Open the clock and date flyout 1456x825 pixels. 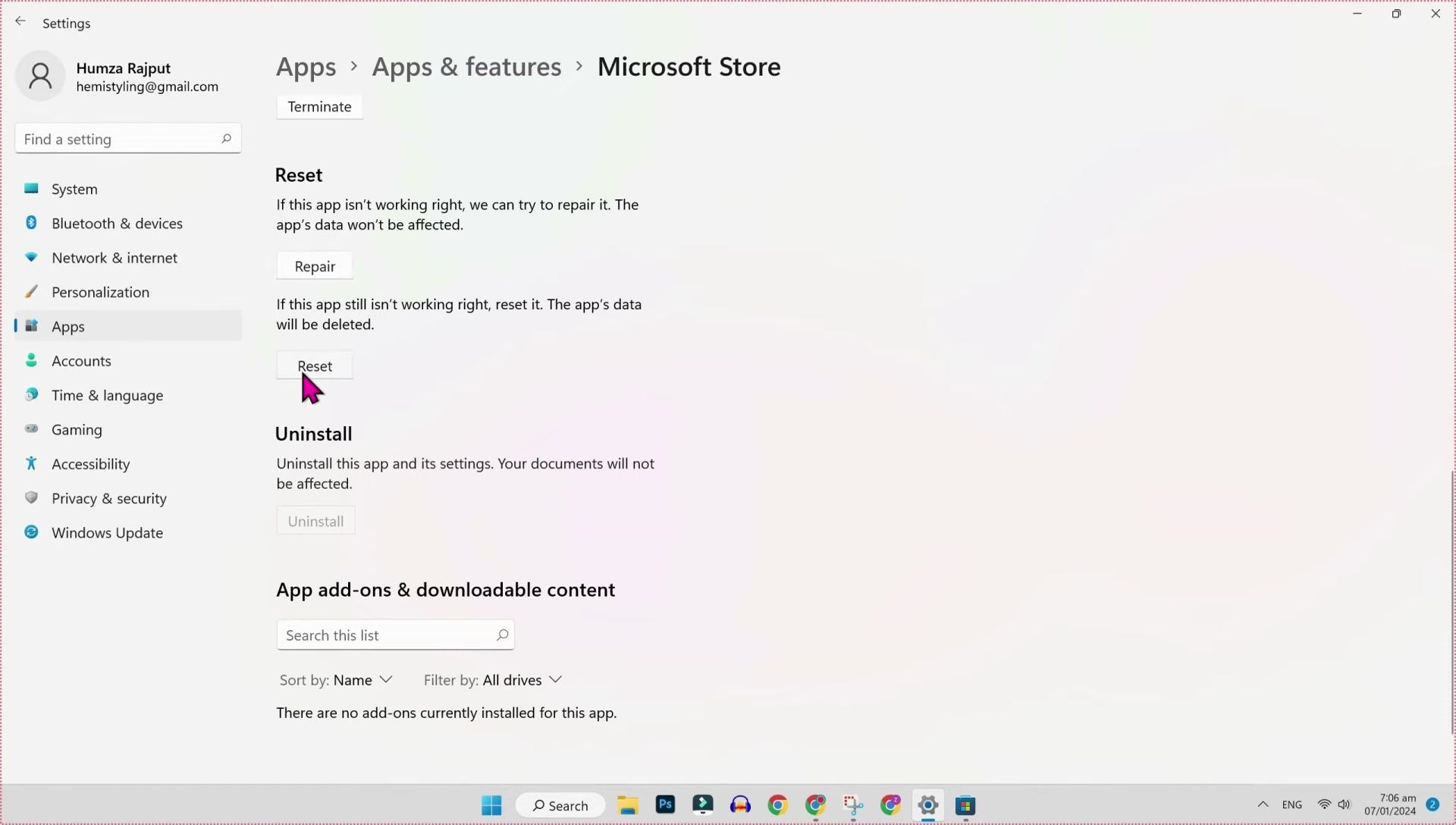pyautogui.click(x=1390, y=805)
